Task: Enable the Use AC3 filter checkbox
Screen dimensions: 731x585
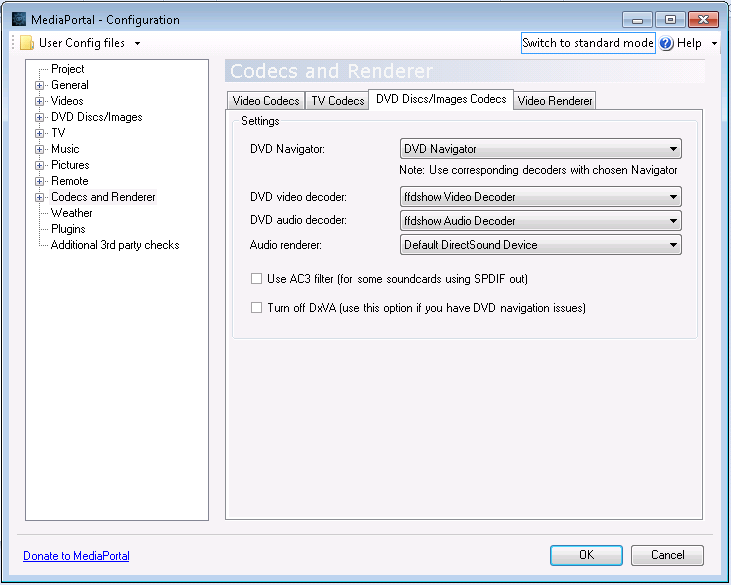Action: point(257,278)
